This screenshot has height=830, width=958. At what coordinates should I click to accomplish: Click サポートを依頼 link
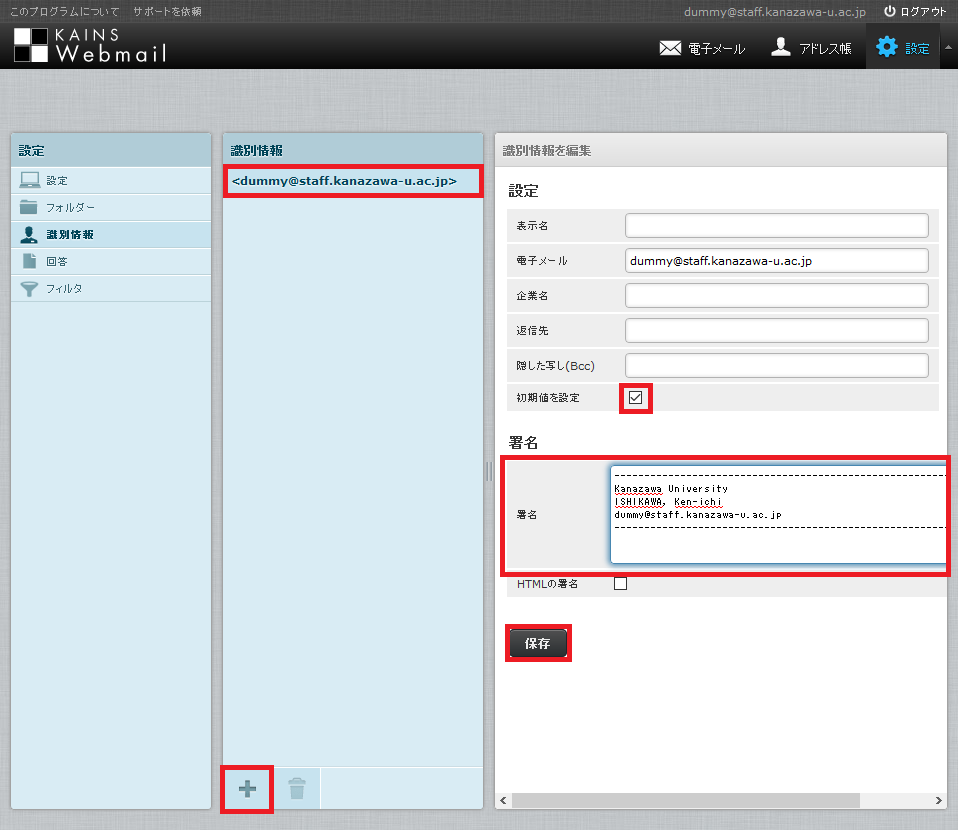[167, 12]
